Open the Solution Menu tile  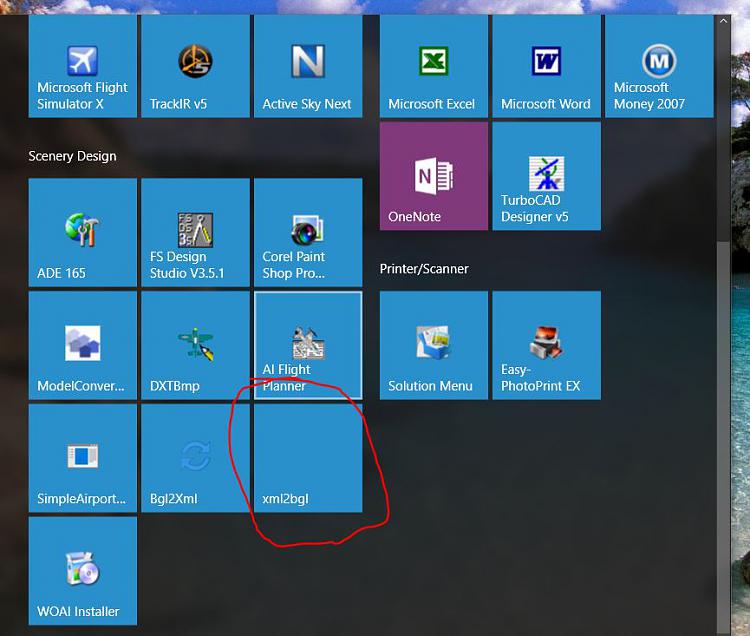point(434,345)
